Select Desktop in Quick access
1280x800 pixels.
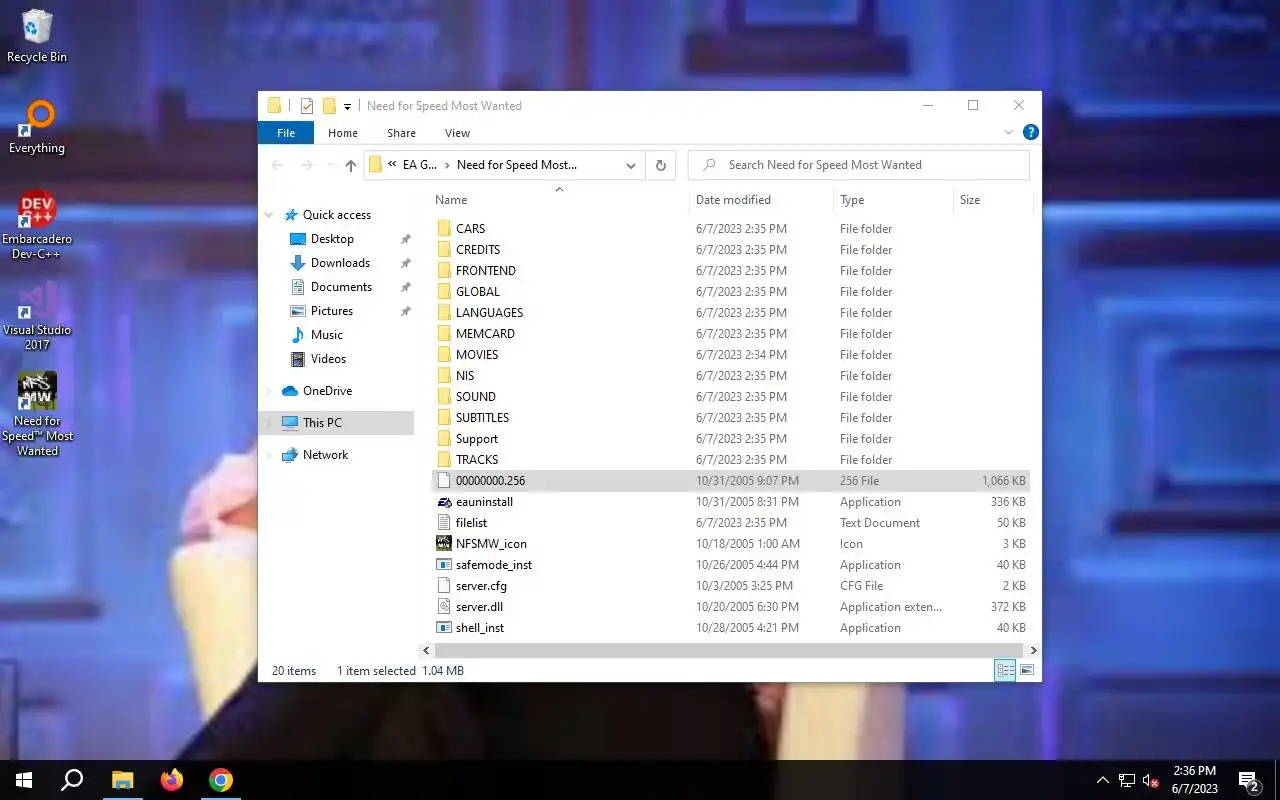click(332, 239)
